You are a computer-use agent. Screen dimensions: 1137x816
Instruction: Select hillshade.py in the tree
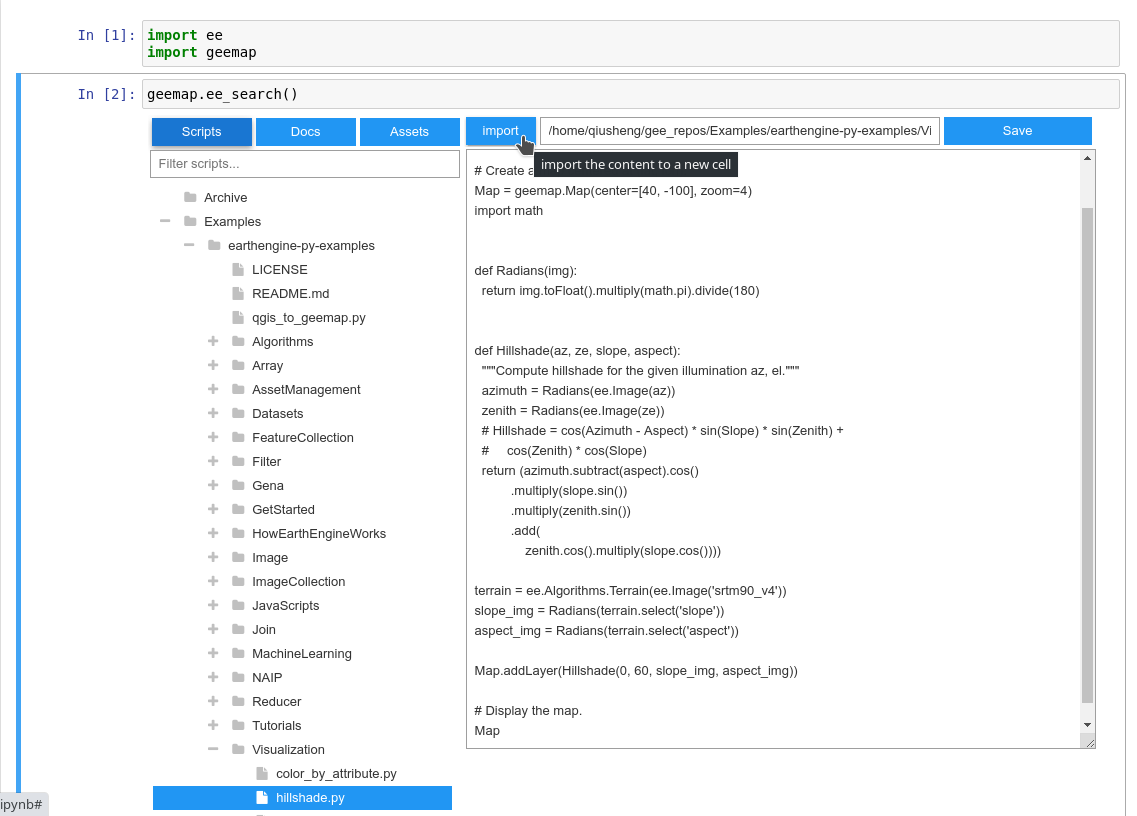pos(310,798)
